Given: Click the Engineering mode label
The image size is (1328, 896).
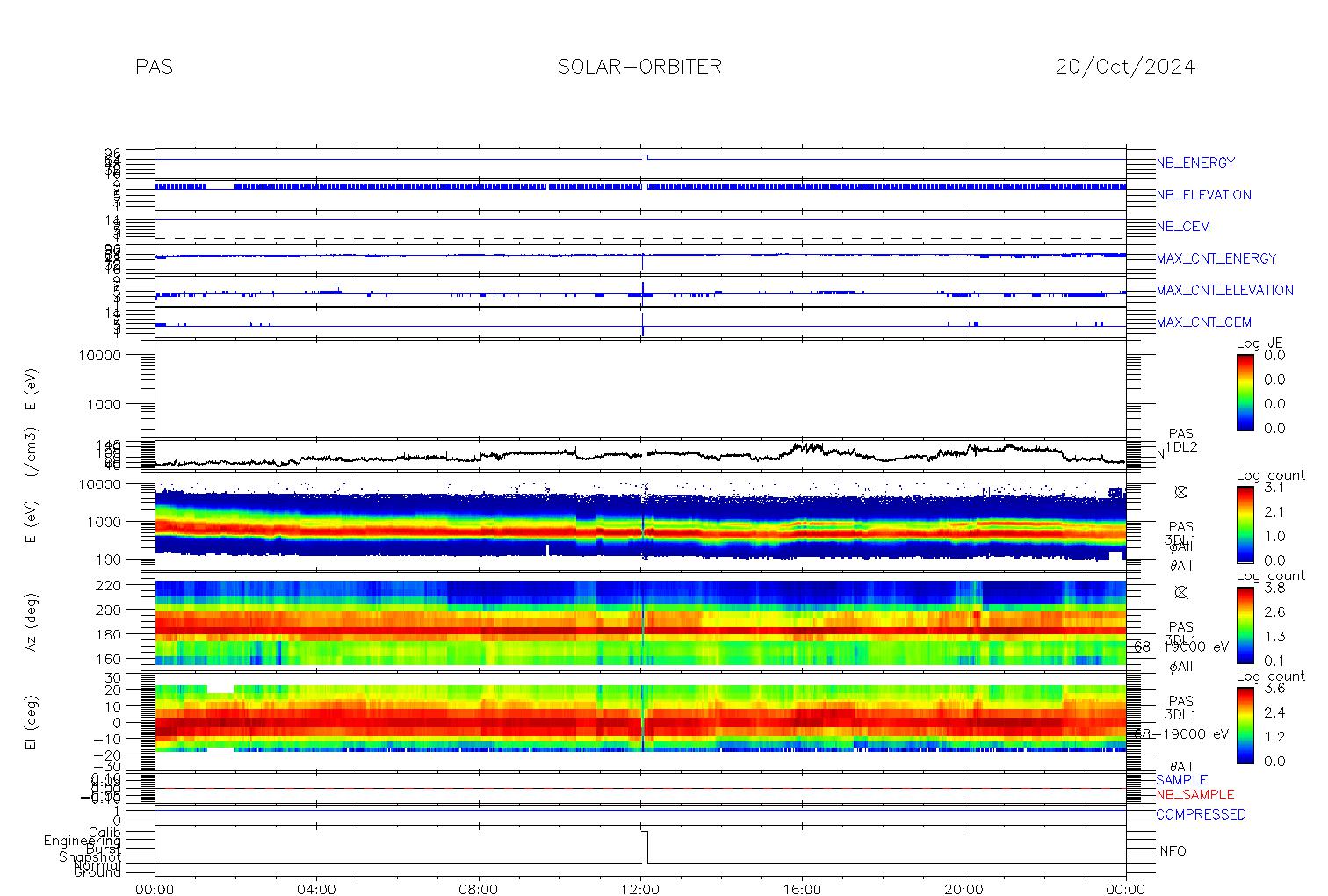Looking at the screenshot, I should 83,841.
